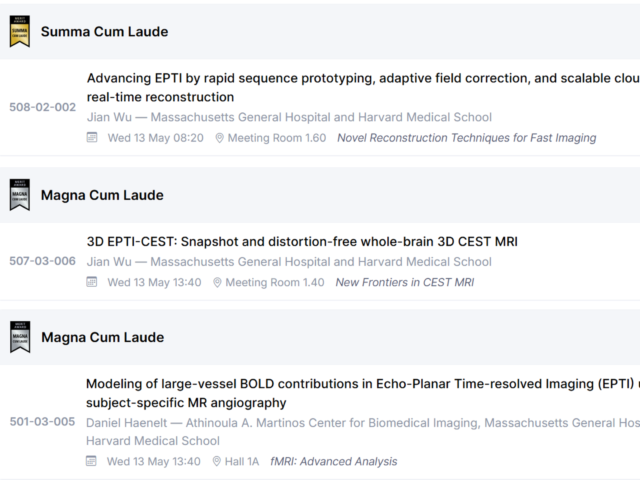Viewport: 640px width, 480px height.
Task: Open the Advancing EPTI abstract title
Action: (363, 87)
